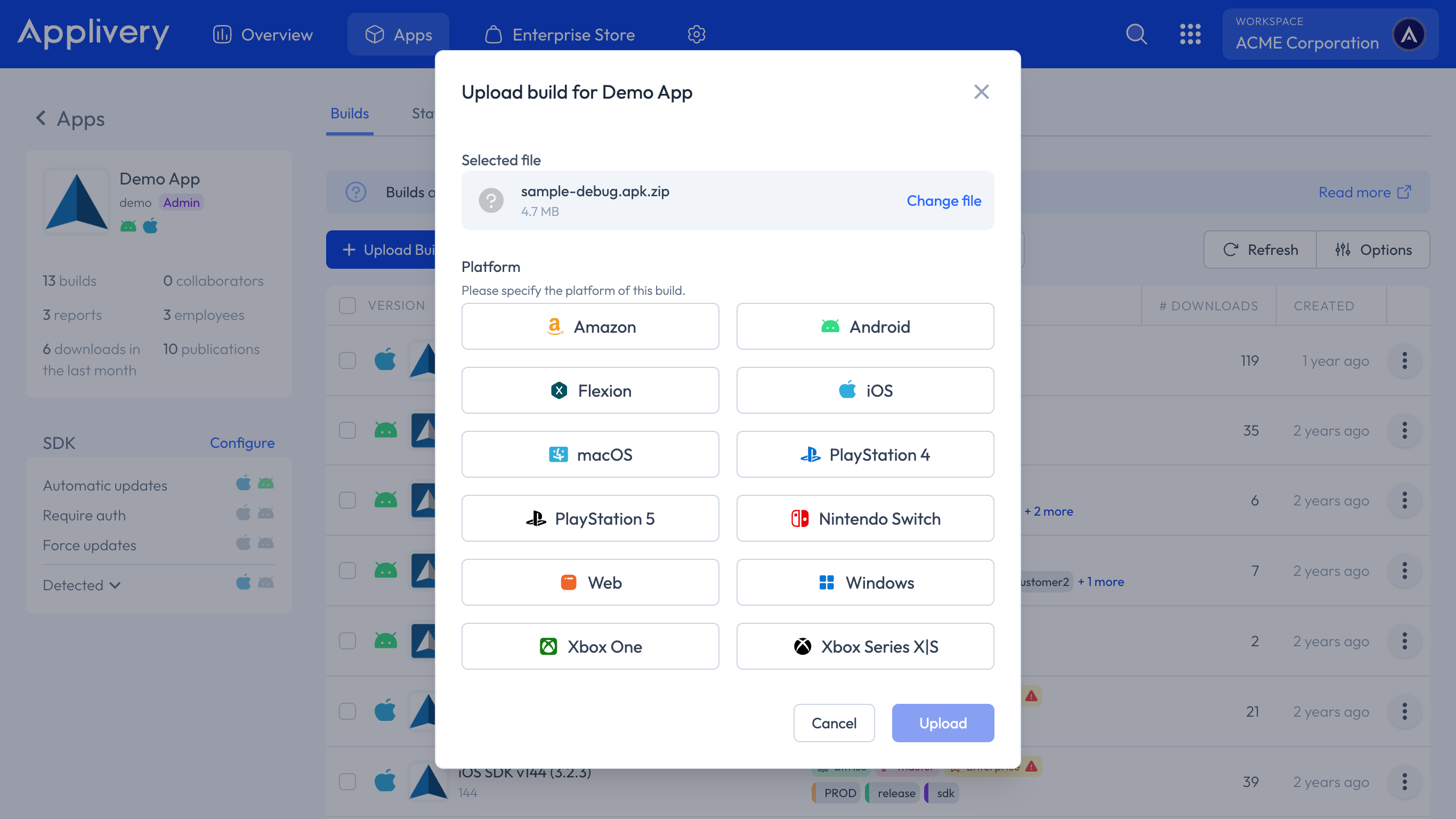Select PlayStation 4 platform
The image size is (1456, 819).
click(x=865, y=454)
